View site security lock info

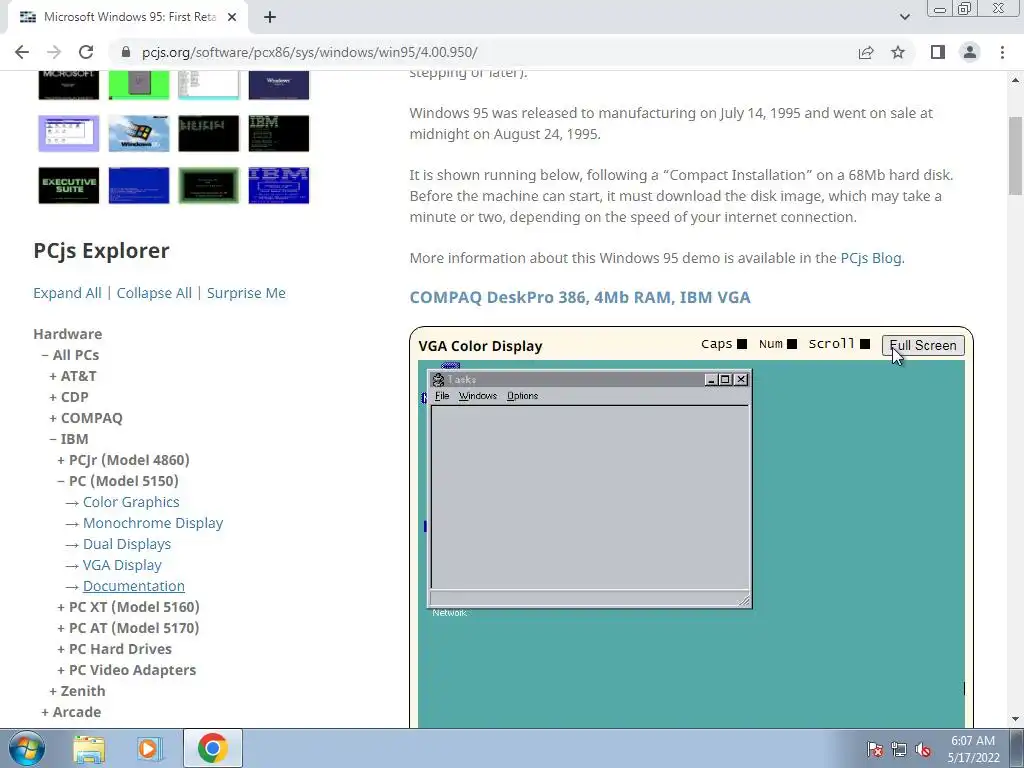[x=126, y=52]
